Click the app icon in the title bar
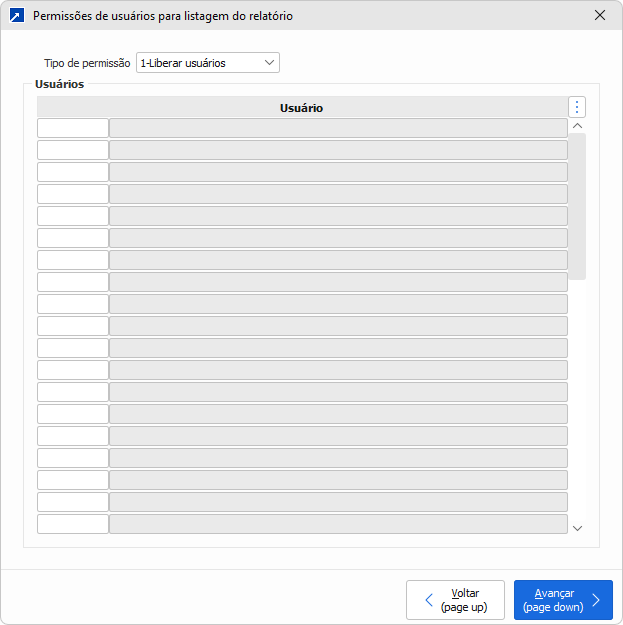Image resolution: width=623 pixels, height=625 pixels. [x=17, y=16]
